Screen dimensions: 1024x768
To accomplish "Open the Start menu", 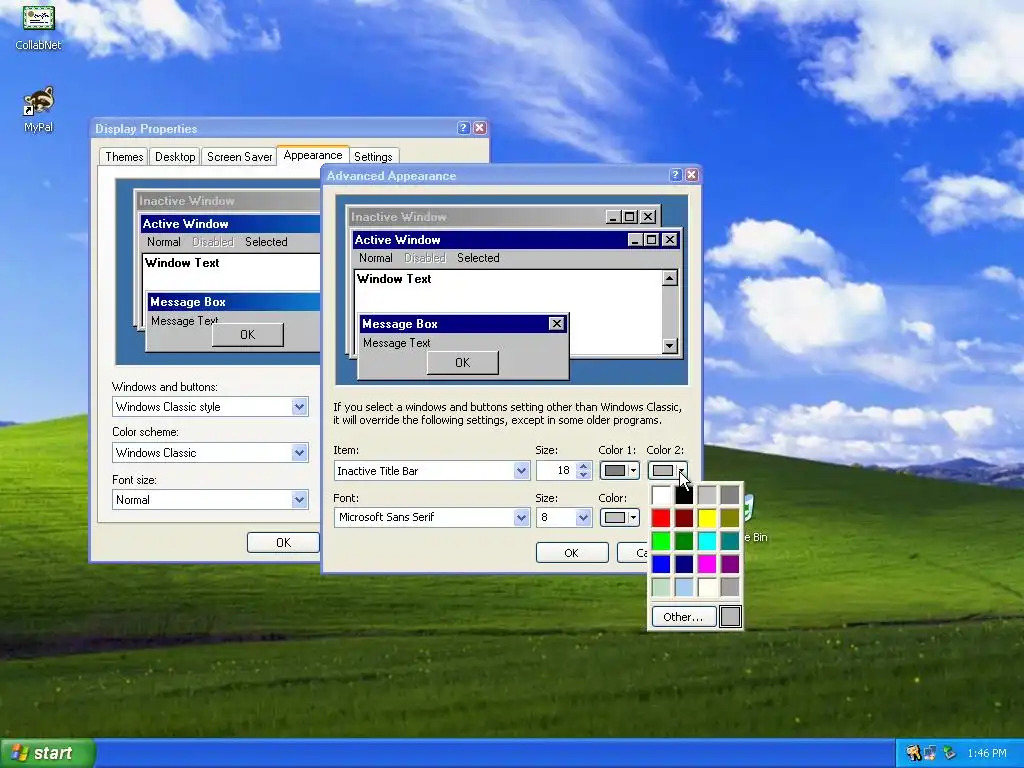I will tap(47, 753).
